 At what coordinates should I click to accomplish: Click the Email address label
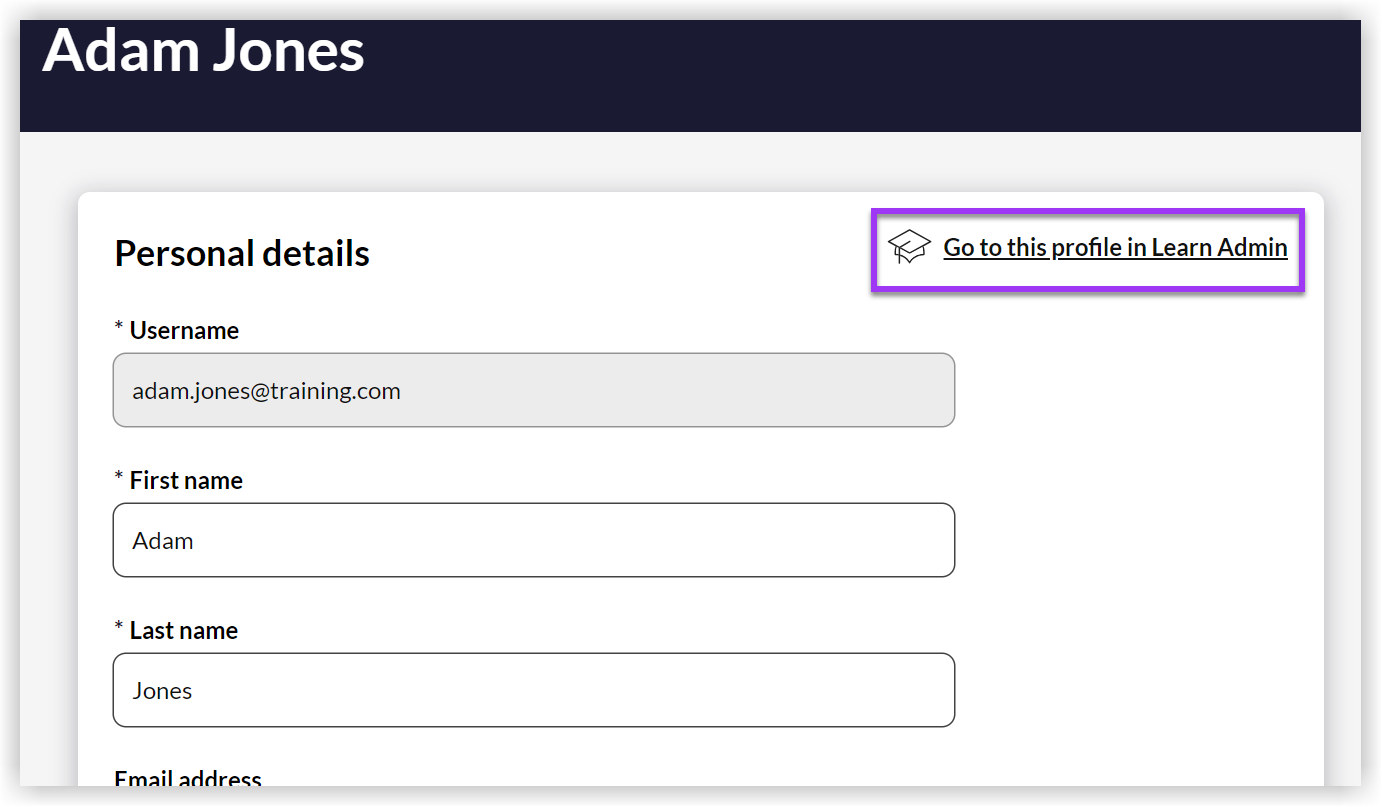186,779
